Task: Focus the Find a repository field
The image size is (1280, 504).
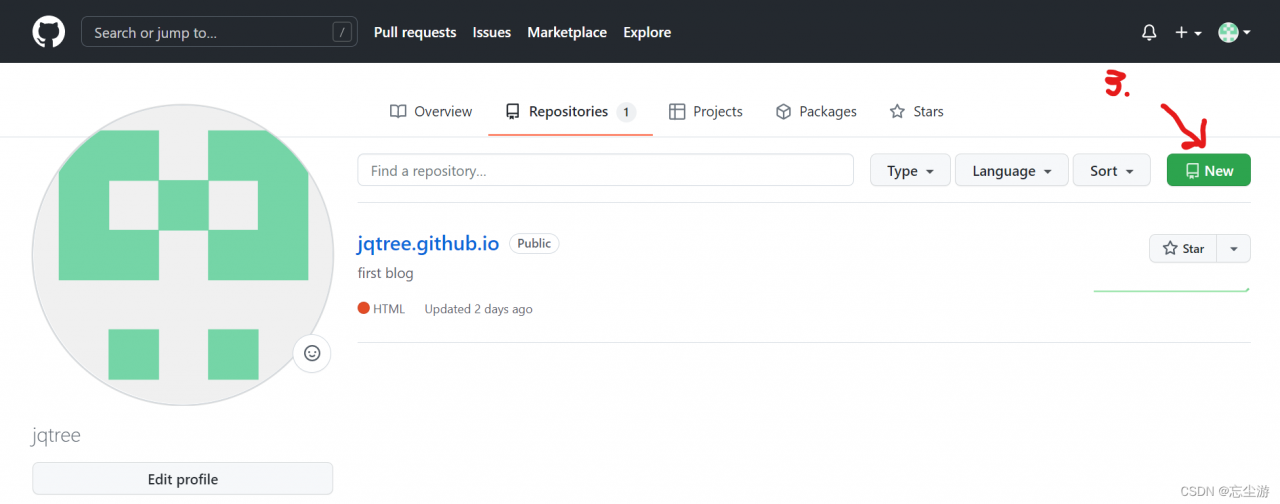Action: (x=605, y=171)
